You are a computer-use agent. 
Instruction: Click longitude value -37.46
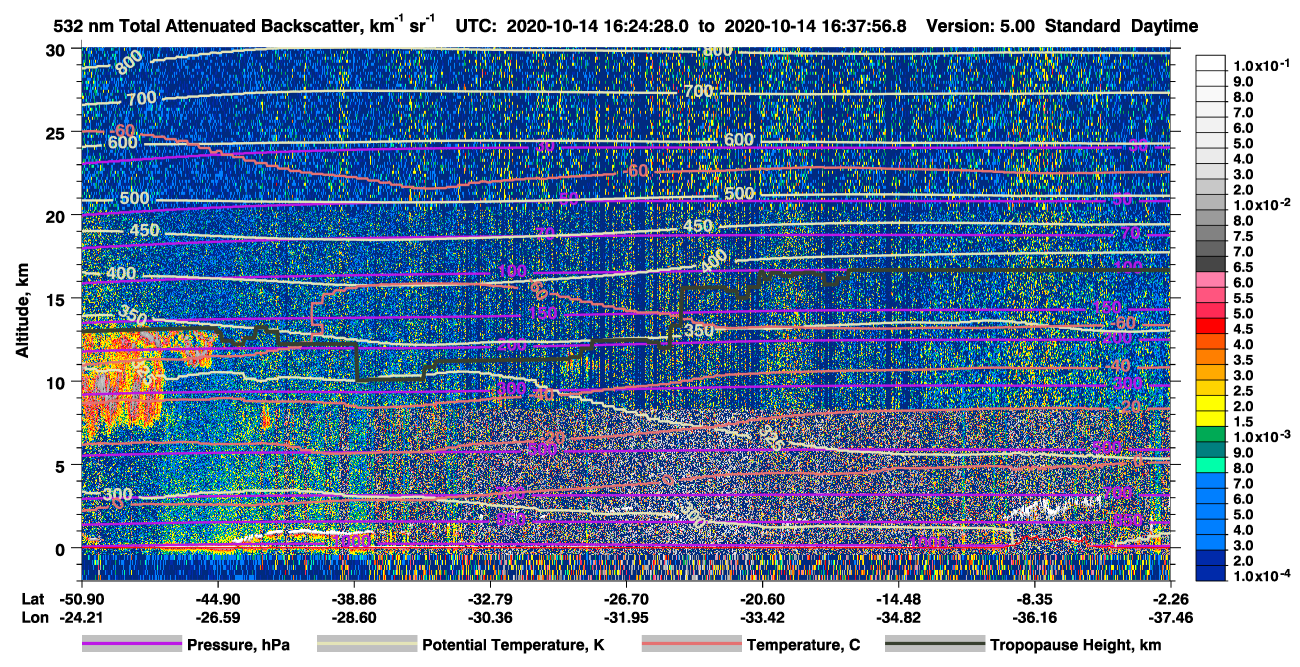(1171, 618)
